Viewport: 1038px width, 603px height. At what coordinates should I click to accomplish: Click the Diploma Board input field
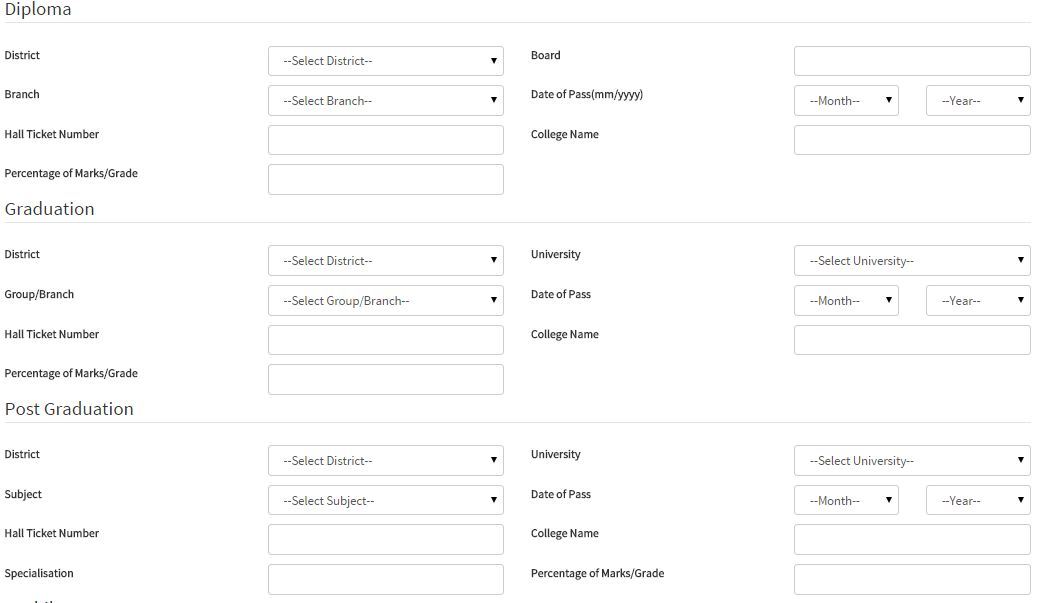911,61
